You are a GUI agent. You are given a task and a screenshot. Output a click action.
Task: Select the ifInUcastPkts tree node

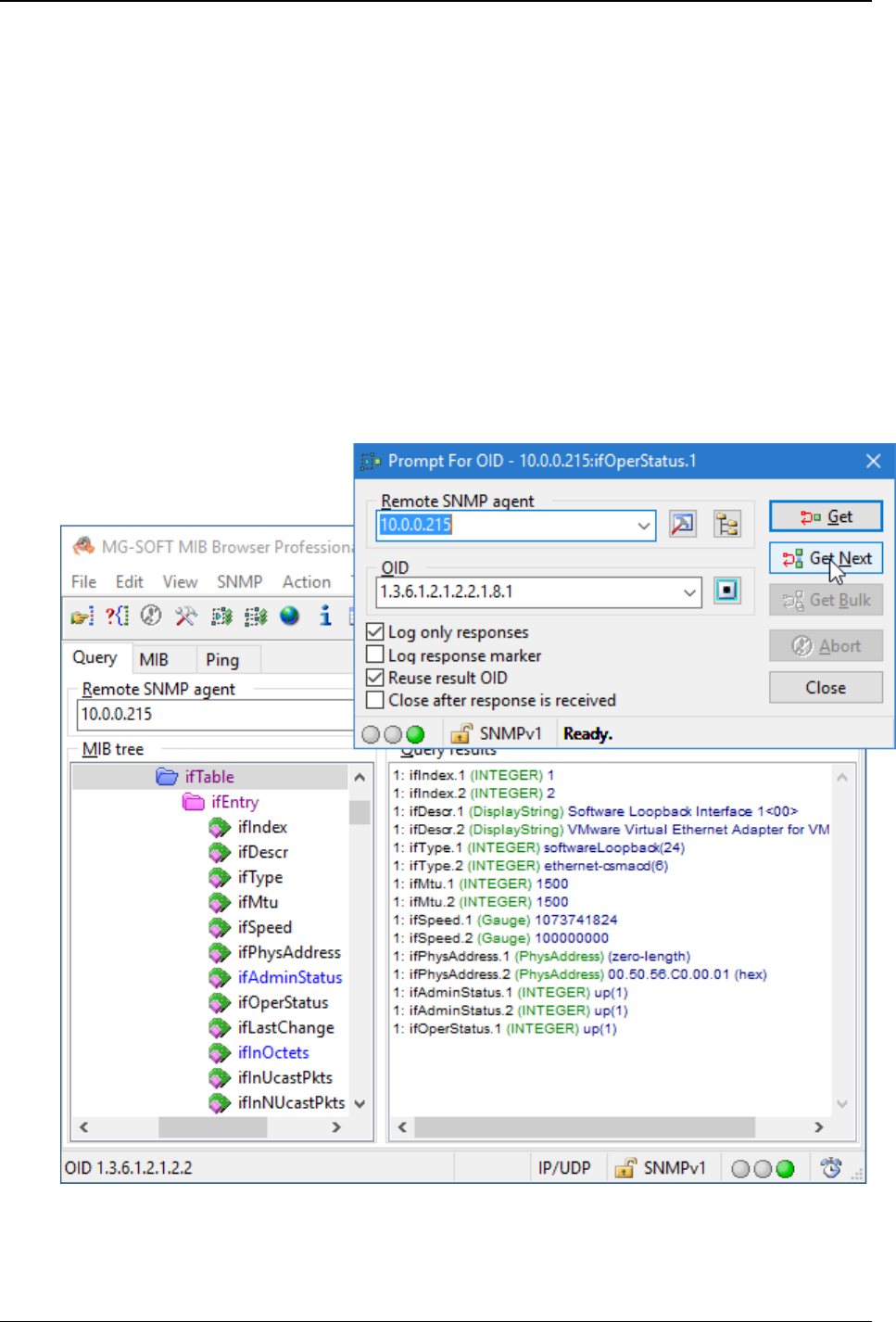284,1077
